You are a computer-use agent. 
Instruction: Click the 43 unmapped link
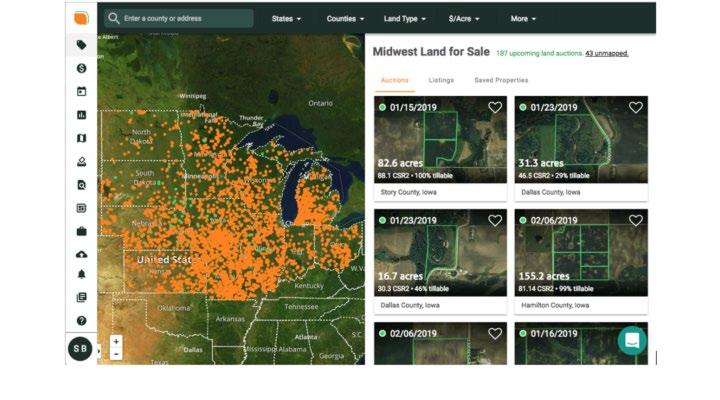(607, 53)
